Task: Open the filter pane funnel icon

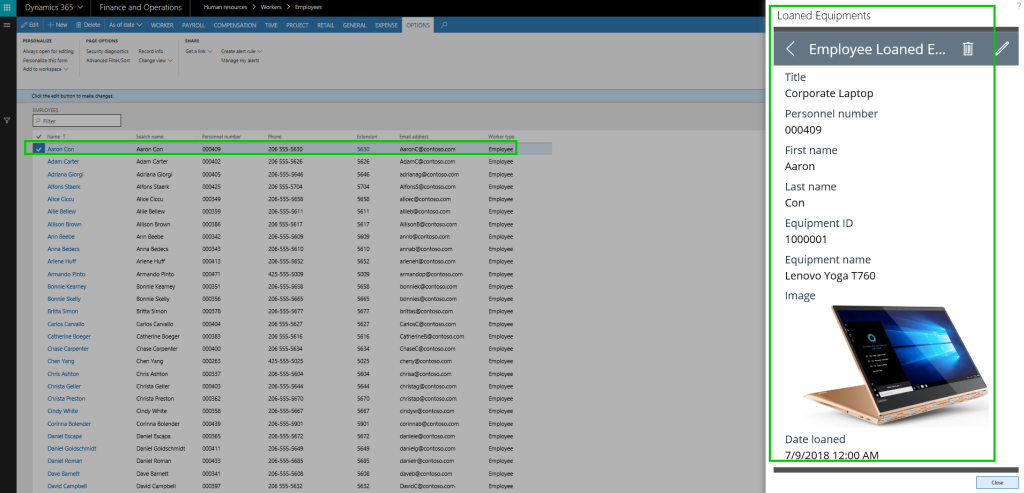Action: point(8,120)
